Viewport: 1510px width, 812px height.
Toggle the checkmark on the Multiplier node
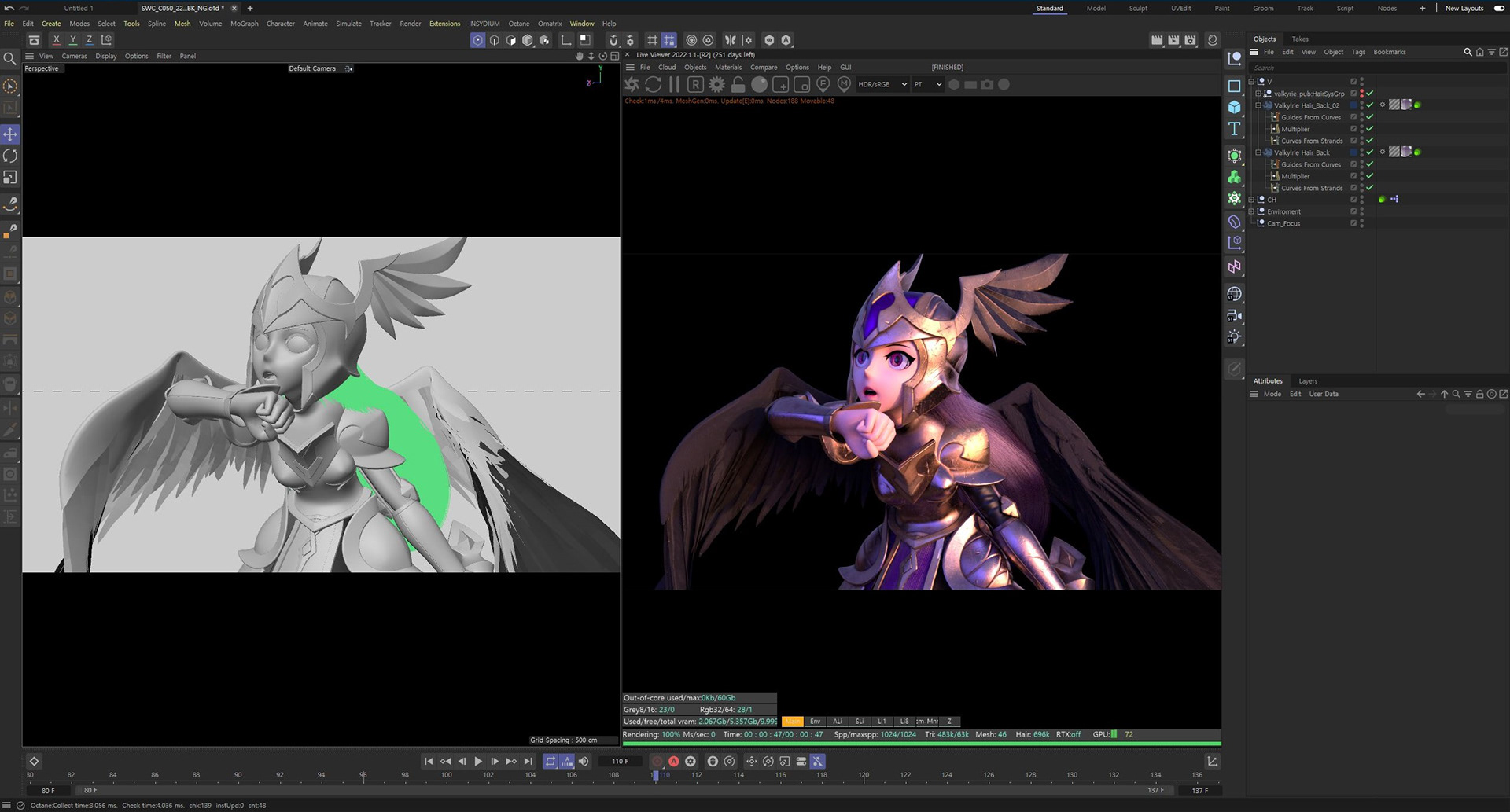pos(1369,129)
